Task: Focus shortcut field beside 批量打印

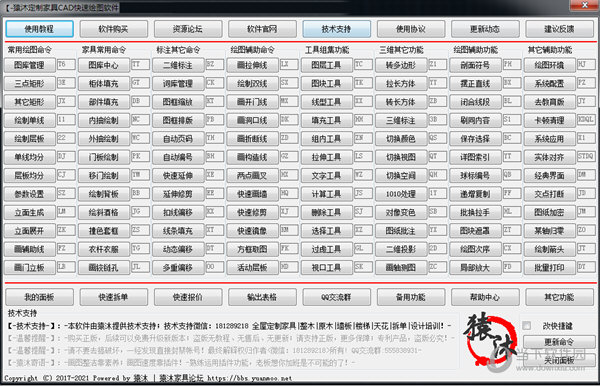Action: pos(586,267)
